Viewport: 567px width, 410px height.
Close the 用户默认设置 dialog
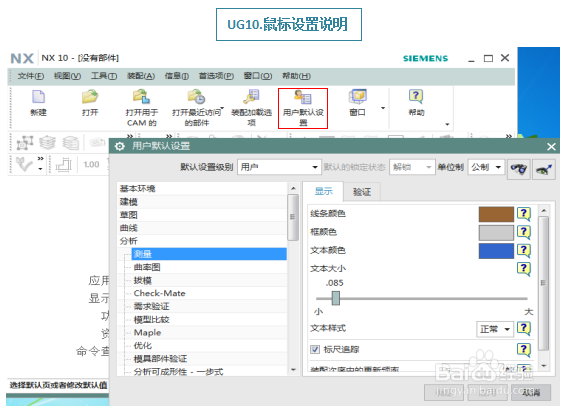coord(551,146)
